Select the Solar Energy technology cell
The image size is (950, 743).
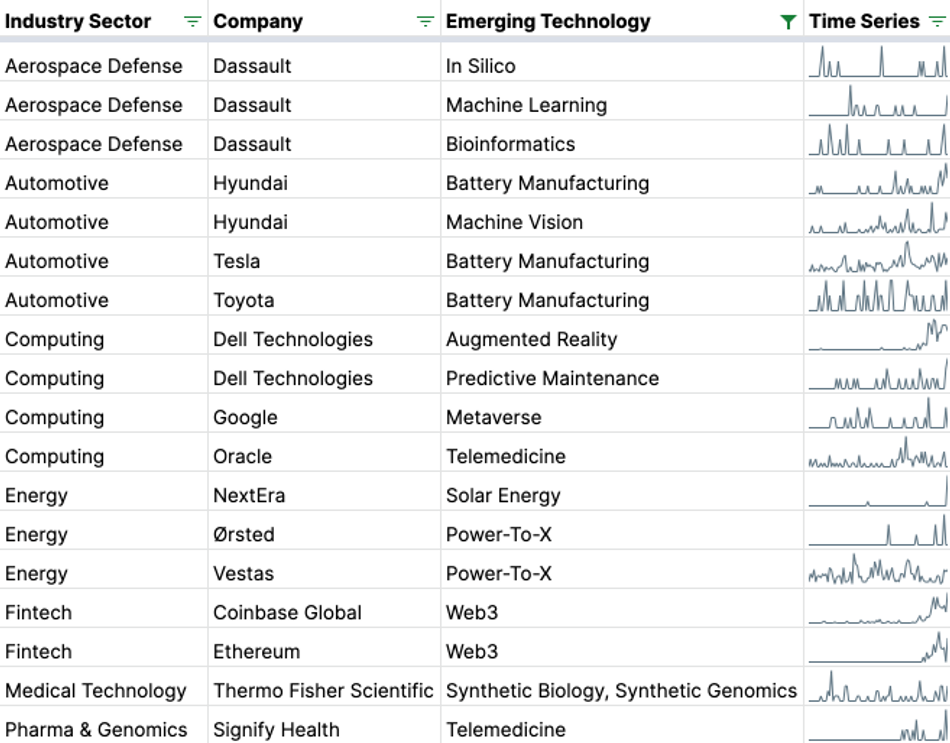click(x=622, y=495)
